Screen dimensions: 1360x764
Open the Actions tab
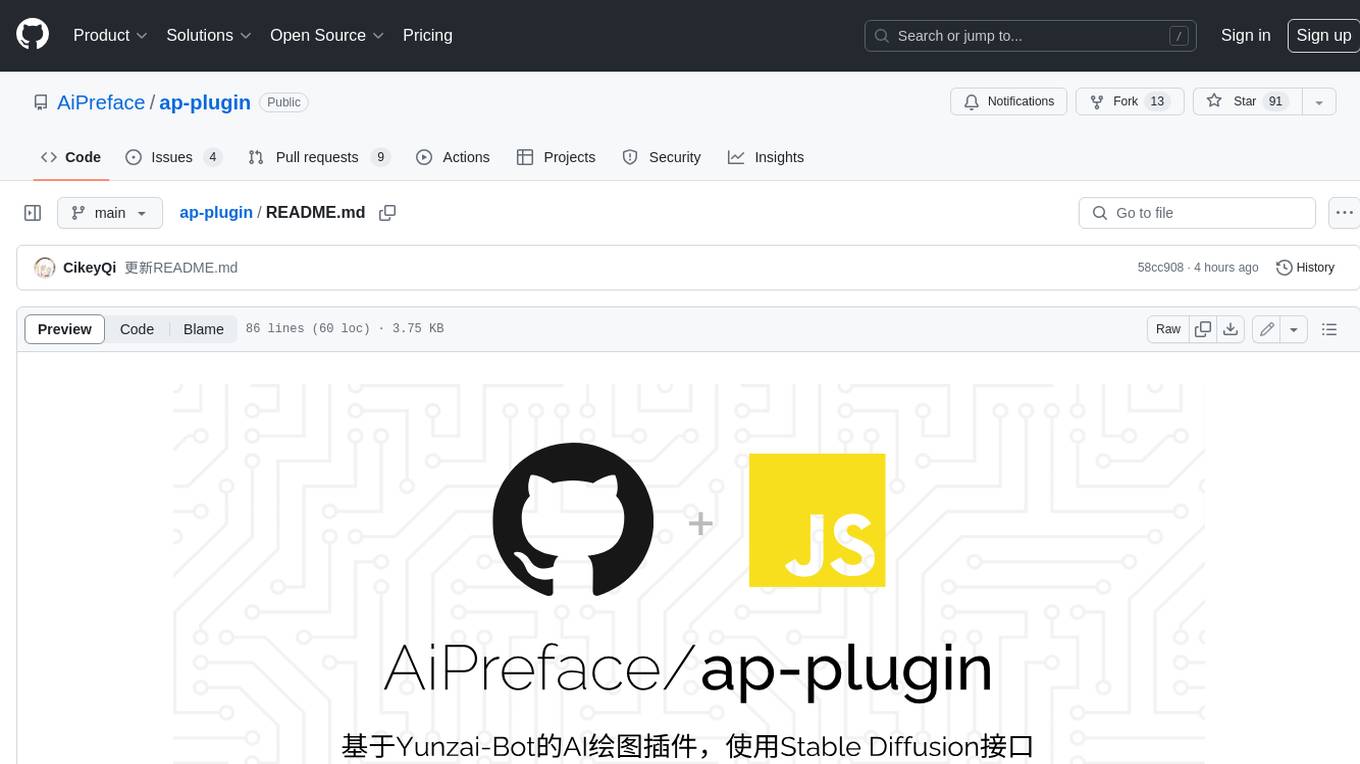click(453, 157)
